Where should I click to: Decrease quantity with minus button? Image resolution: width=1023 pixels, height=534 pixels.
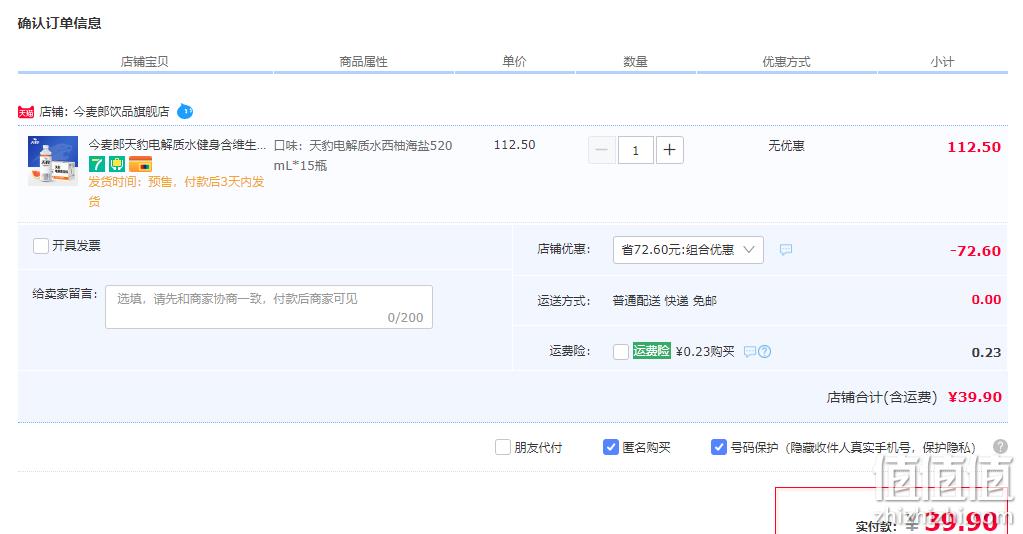tap(602, 150)
